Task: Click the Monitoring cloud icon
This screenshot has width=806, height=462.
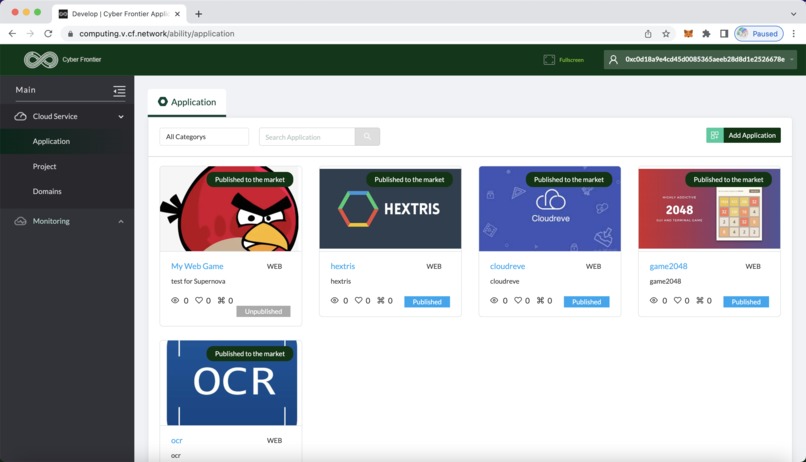Action: (x=21, y=221)
